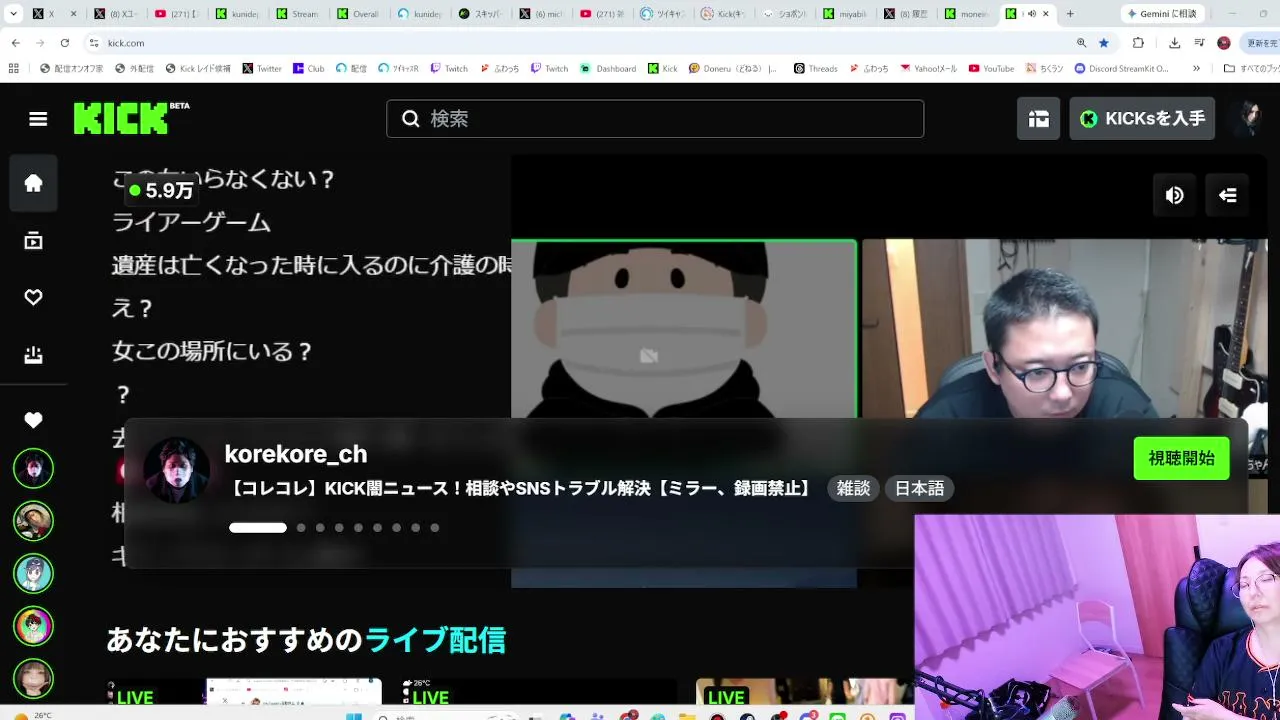The image size is (1280, 720).
Task: Click the kick.com address bar
Action: (580, 43)
